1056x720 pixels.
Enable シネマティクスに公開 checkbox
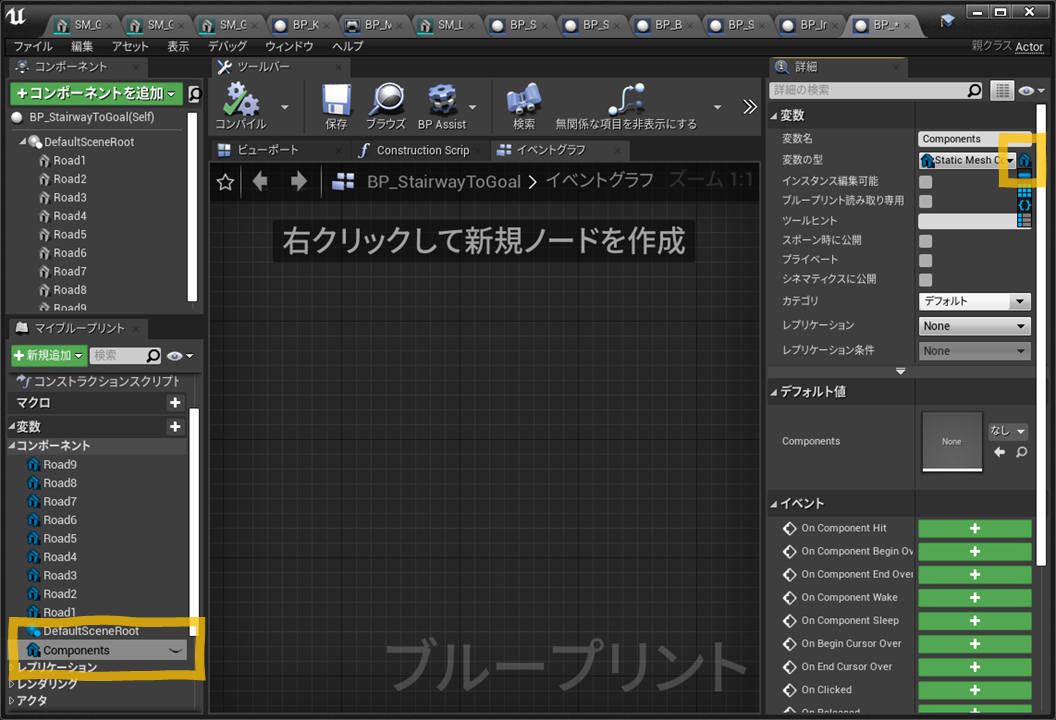[926, 280]
